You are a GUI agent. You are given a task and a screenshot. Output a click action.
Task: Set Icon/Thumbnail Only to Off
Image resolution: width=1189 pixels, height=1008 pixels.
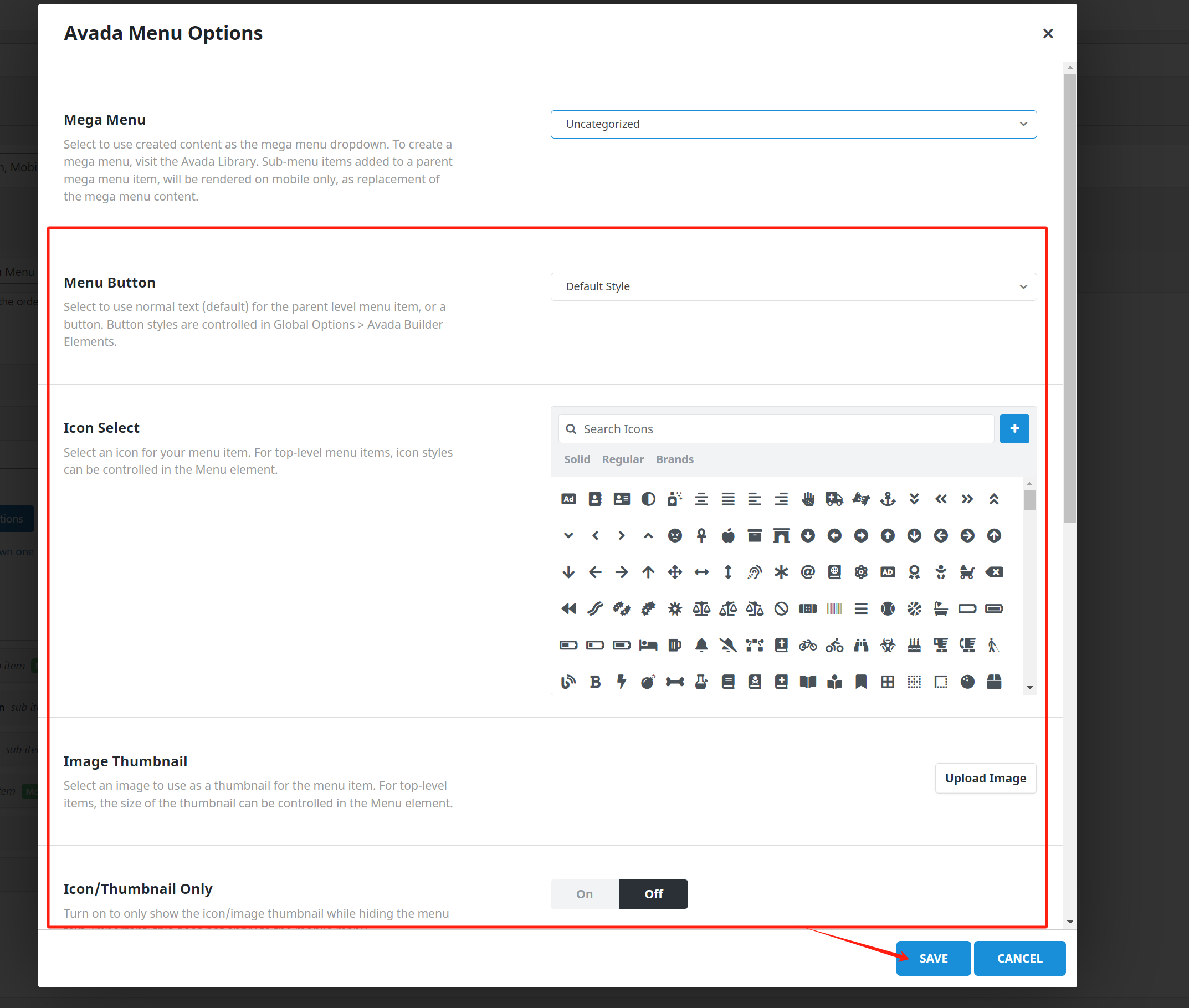coord(653,894)
